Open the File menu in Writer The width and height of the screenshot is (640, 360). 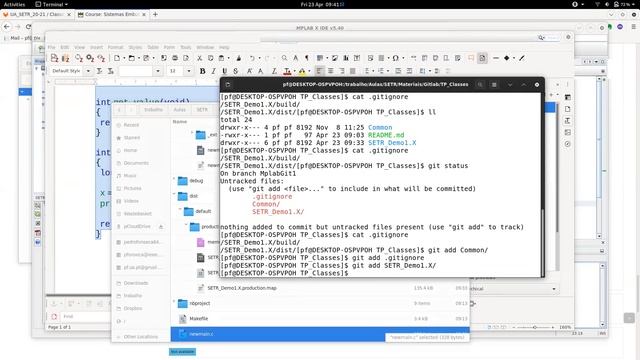pyautogui.click(x=51, y=47)
